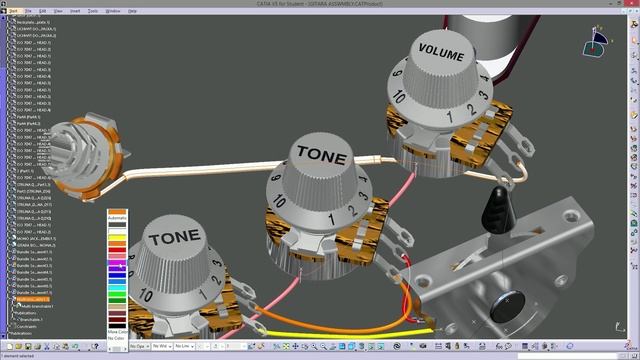Image resolution: width=640 pixels, height=360 pixels.
Task: Select Branchable.1 in the tree
Action: [31, 320]
